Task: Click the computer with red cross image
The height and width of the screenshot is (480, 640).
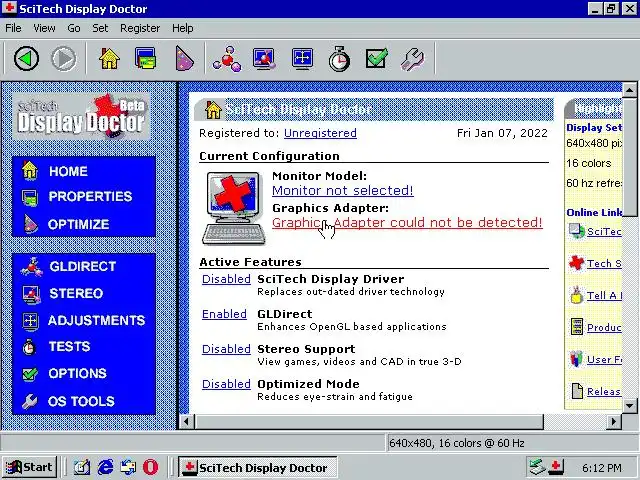Action: coord(233,208)
